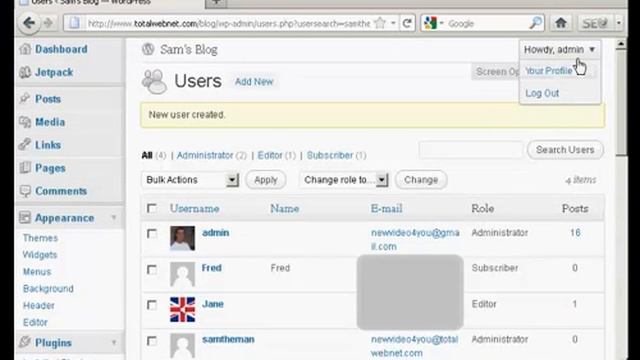Screen dimensions: 640x360
Task: Open the Pages menu
Action: (50, 168)
